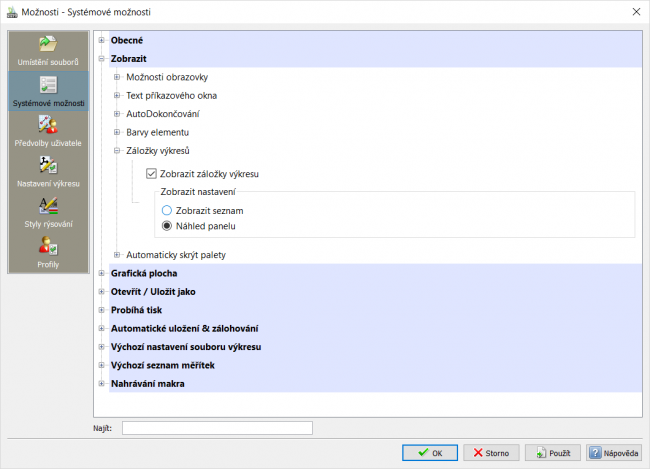Click the Text příkazového okna label
The image size is (650, 469).
172,95
